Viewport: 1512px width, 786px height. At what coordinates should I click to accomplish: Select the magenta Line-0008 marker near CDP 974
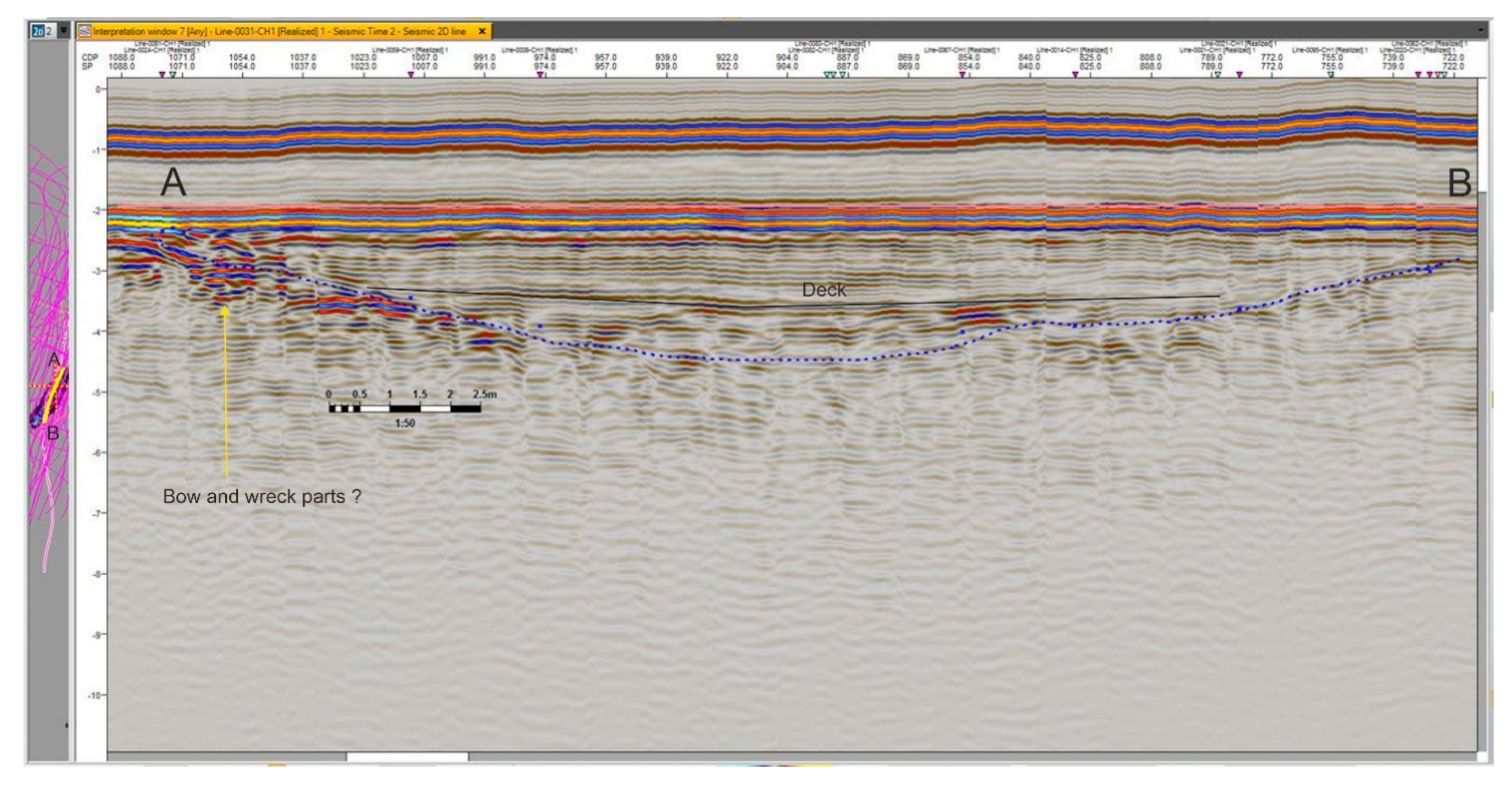[539, 75]
